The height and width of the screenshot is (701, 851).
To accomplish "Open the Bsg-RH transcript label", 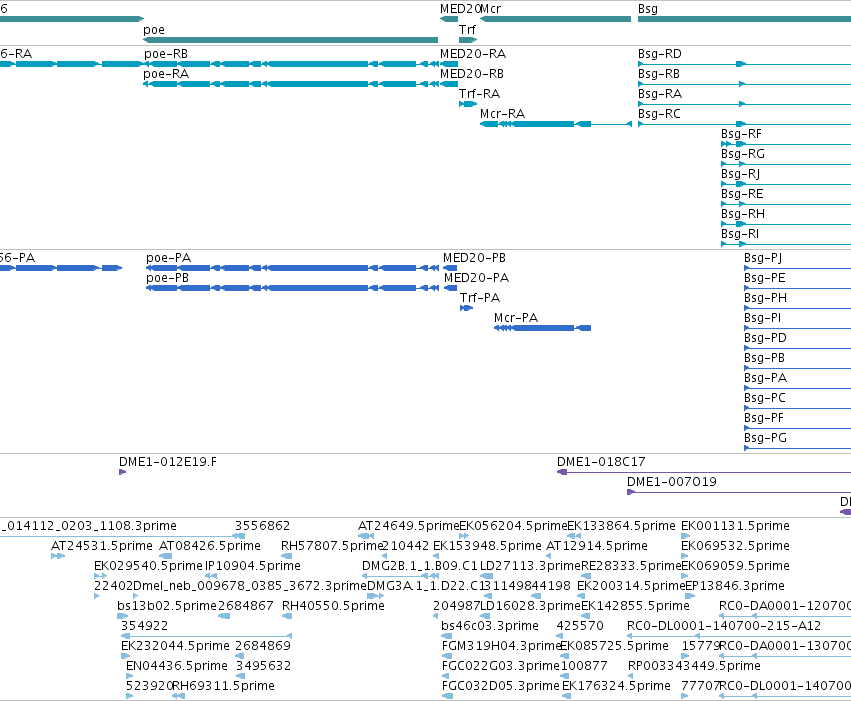I will 743,214.
